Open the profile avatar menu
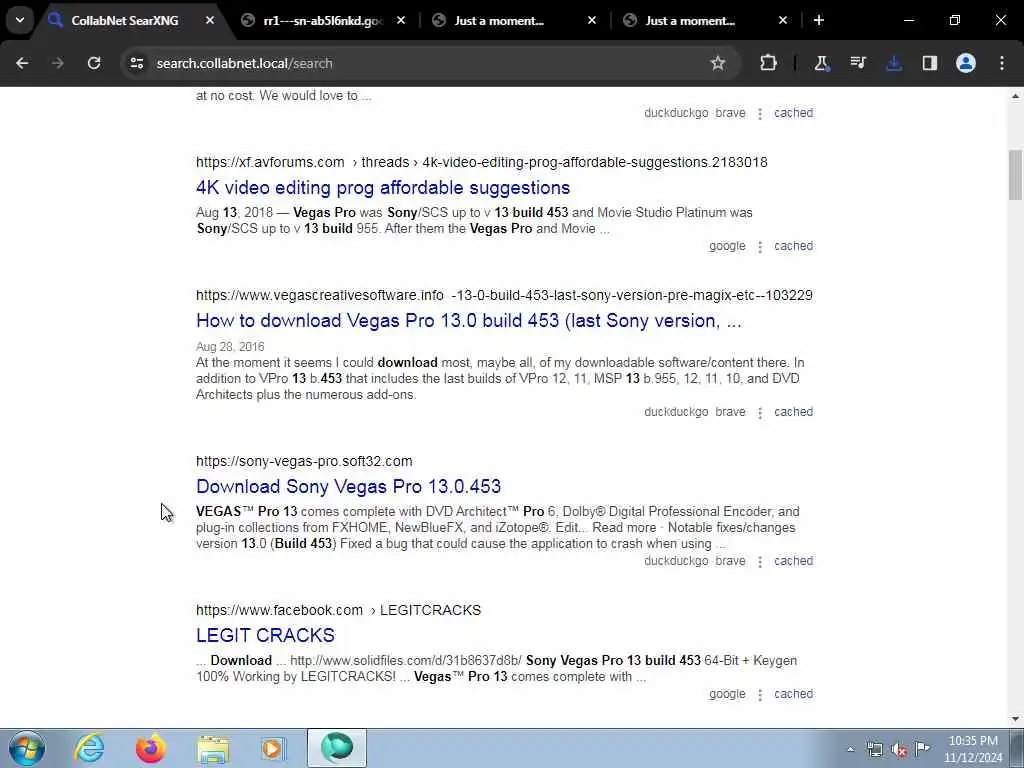Image resolution: width=1024 pixels, height=768 pixels. tap(966, 63)
